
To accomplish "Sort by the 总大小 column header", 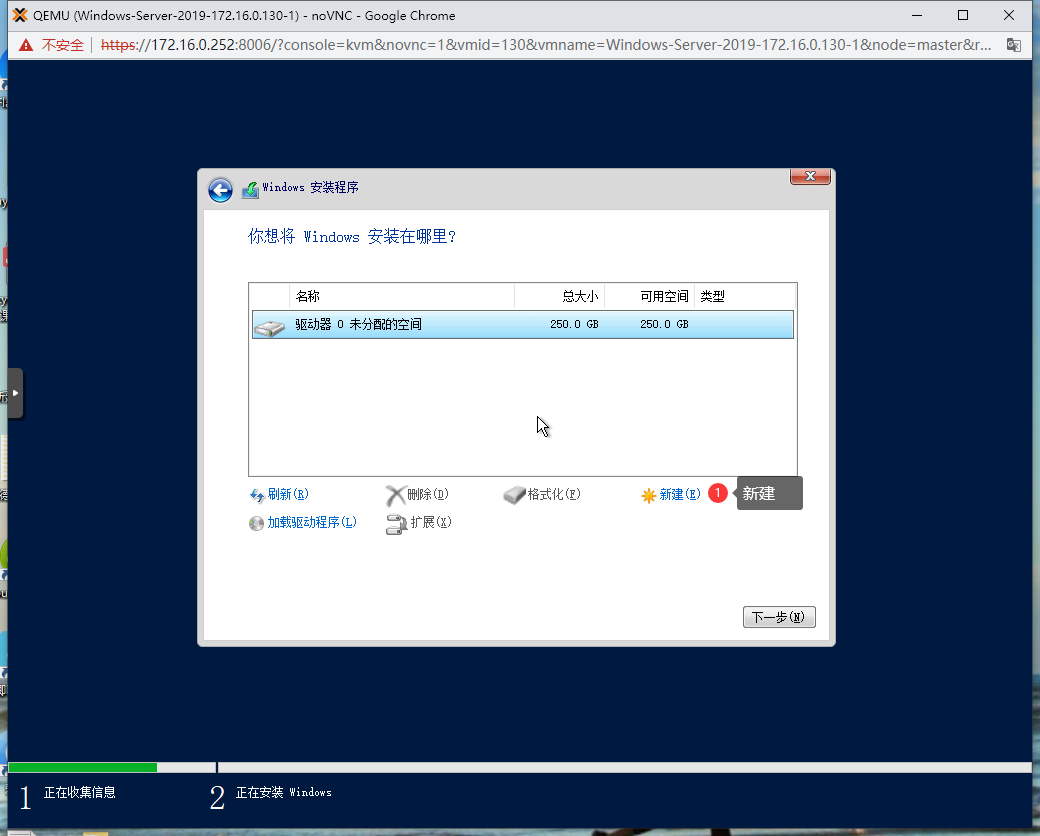I will (x=560, y=297).
